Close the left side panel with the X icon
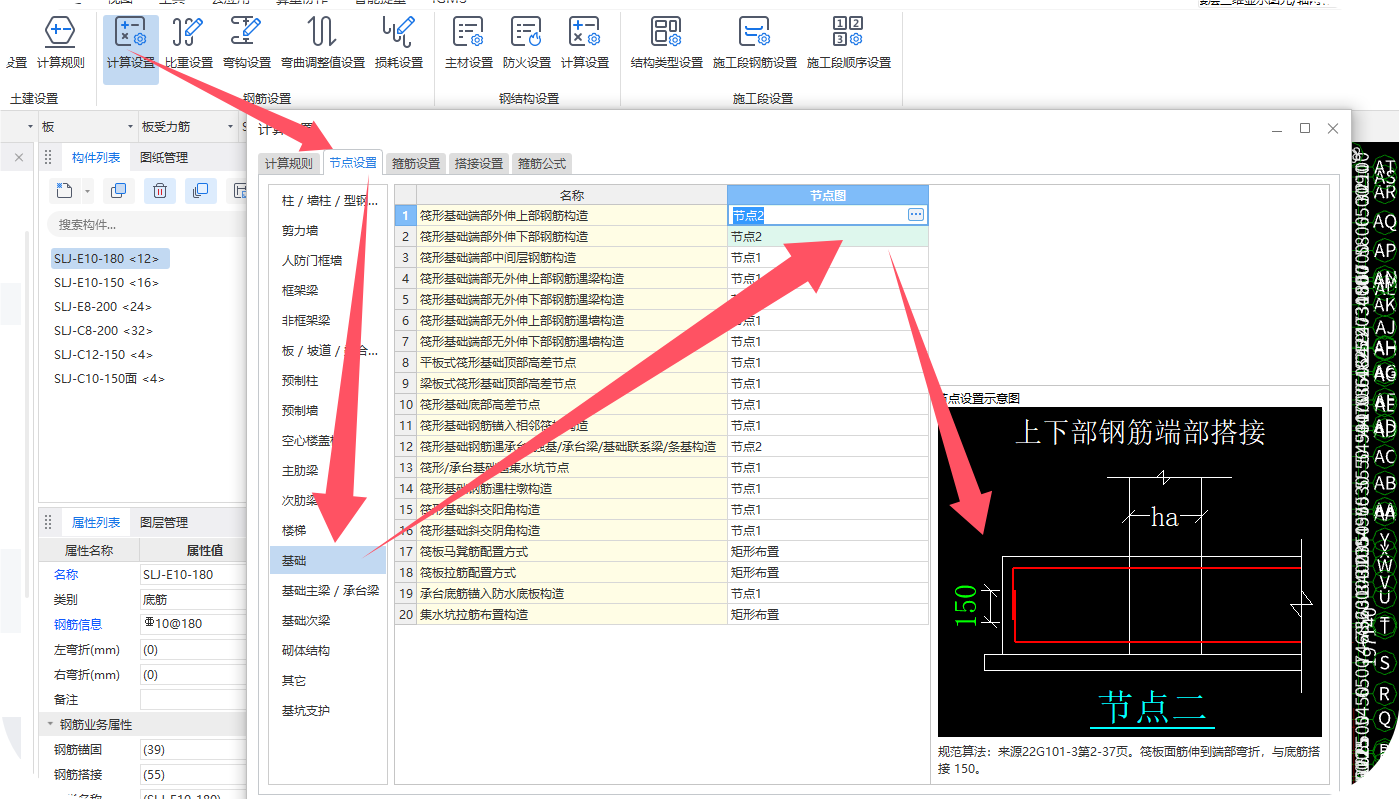This screenshot has width=1399, height=799. click(18, 158)
